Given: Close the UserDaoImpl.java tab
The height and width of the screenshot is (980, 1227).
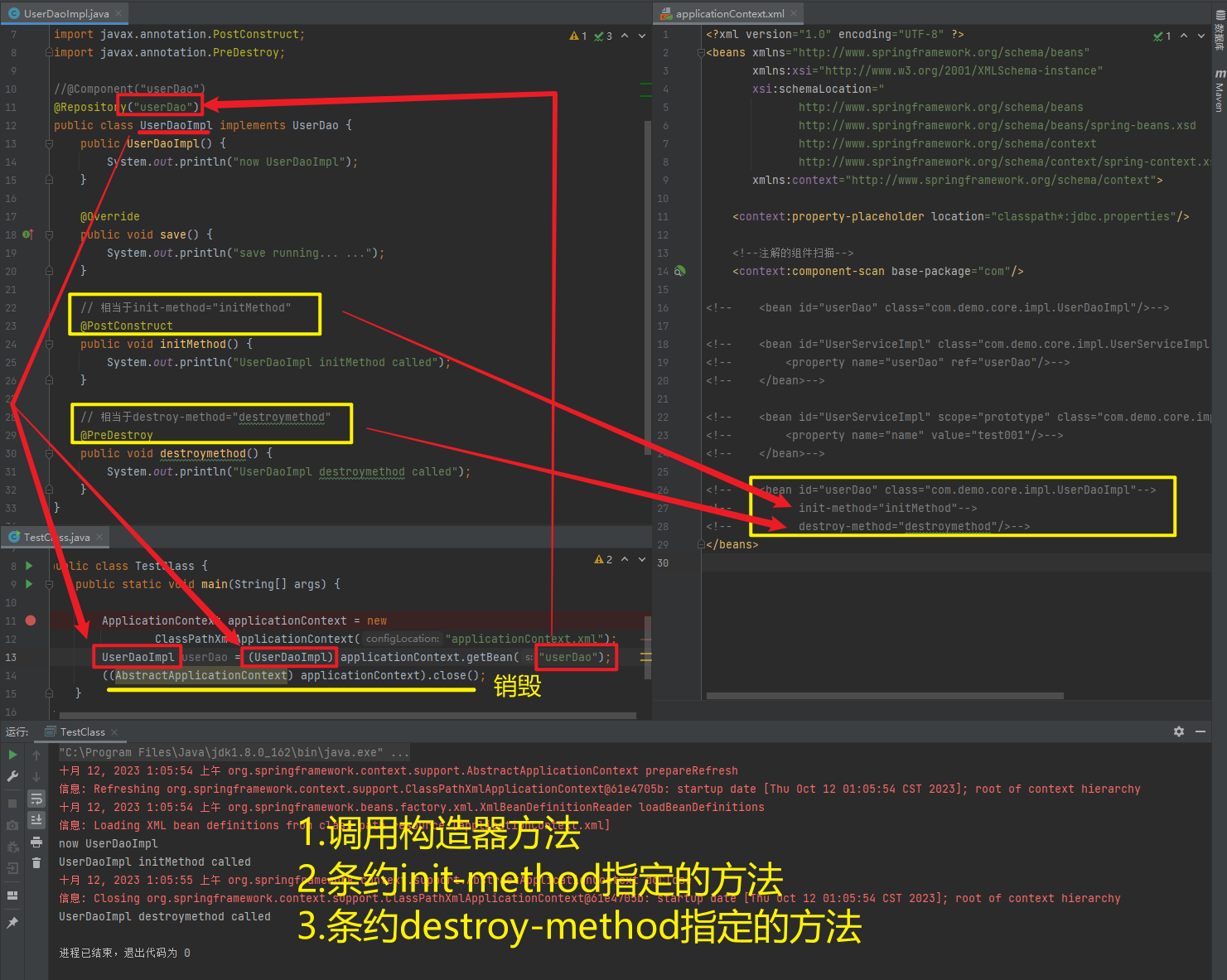Looking at the screenshot, I should (x=119, y=13).
